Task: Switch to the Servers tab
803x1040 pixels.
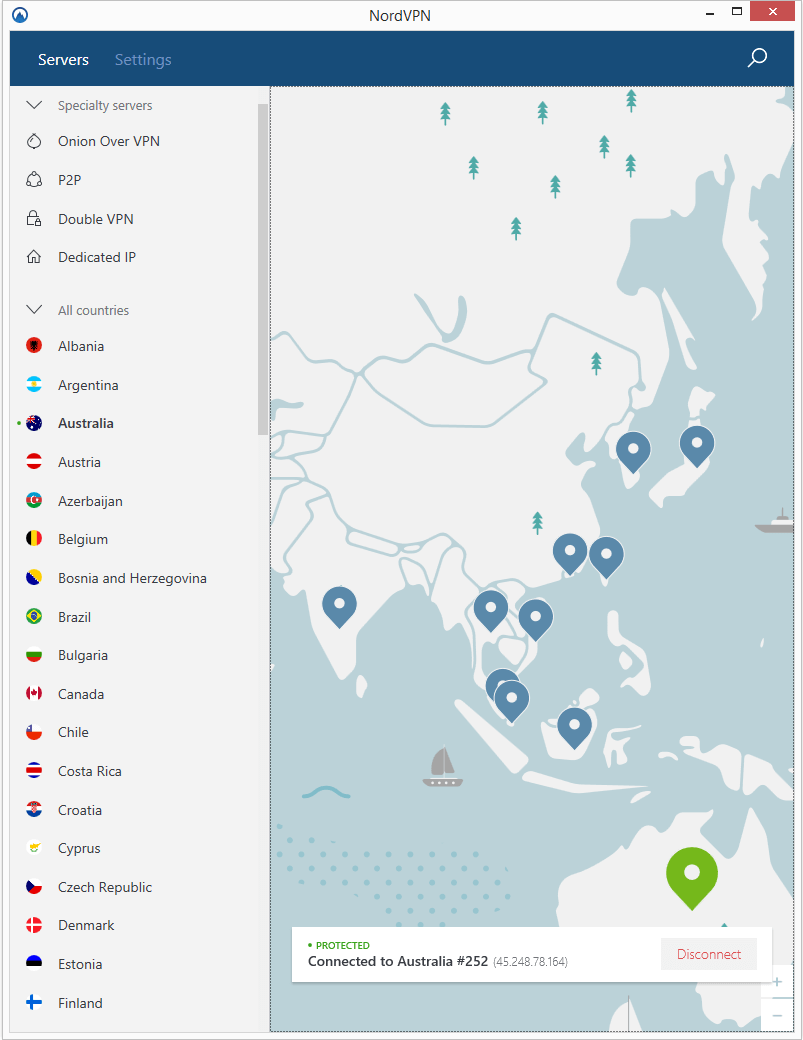Action: coord(63,60)
